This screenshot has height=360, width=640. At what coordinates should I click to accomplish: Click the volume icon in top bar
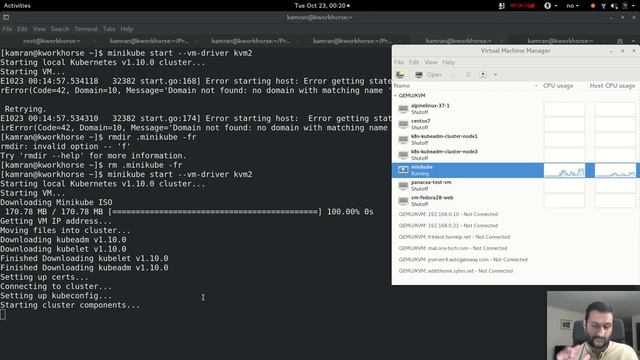click(614, 6)
